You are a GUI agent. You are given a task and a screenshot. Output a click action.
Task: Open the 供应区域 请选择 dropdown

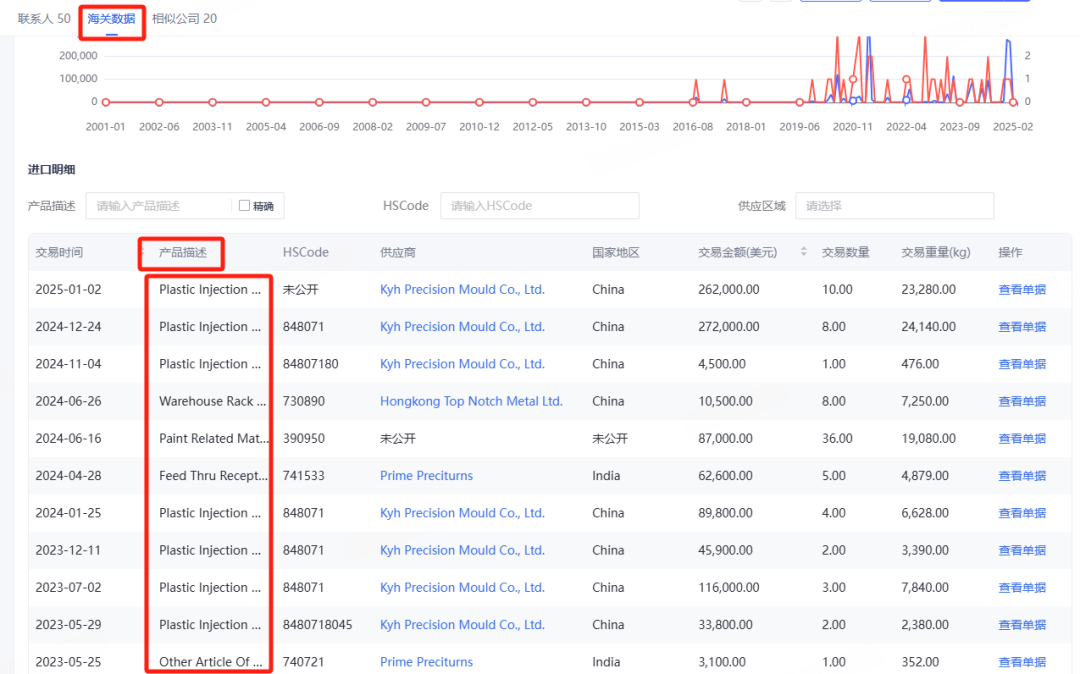pos(894,205)
